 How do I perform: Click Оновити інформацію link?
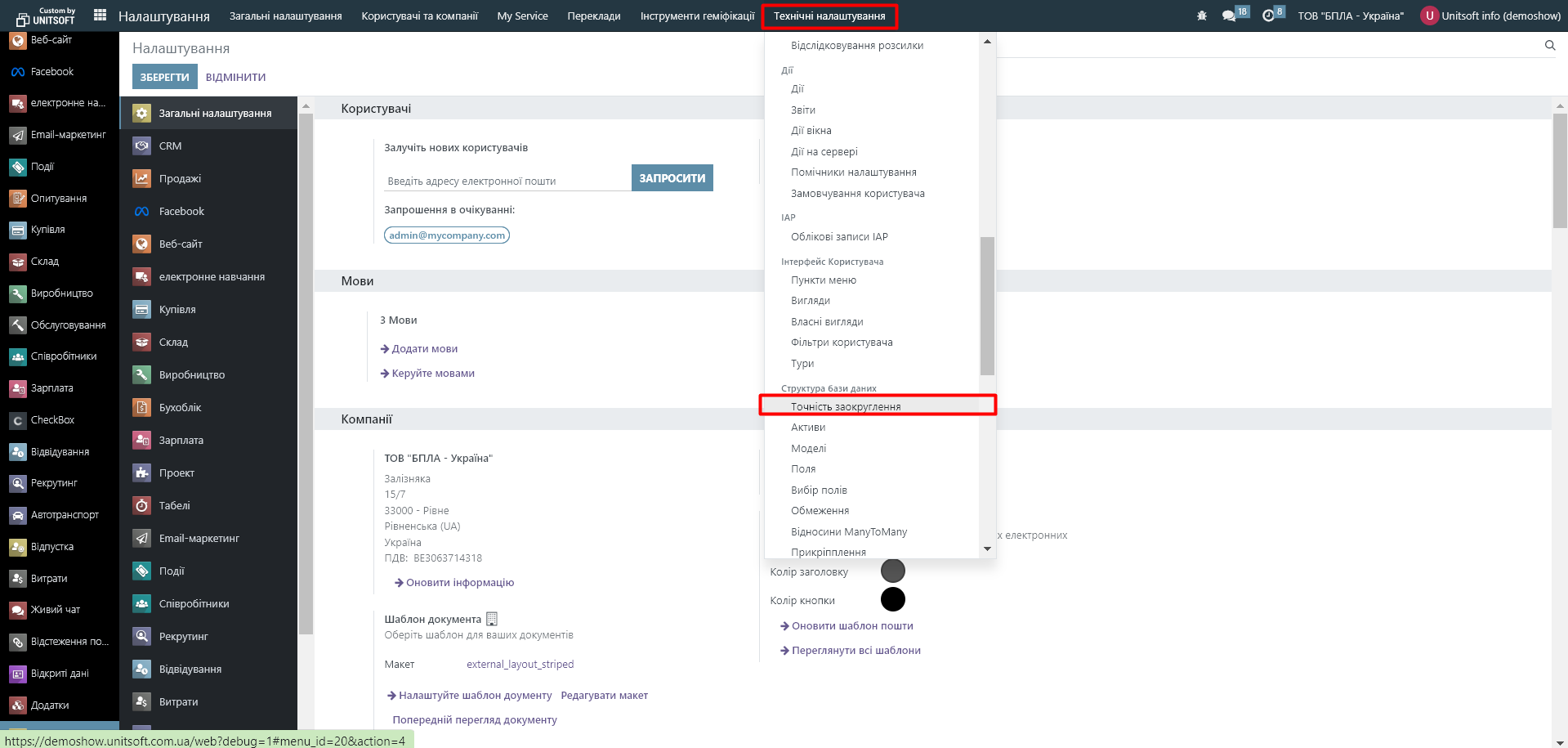click(x=454, y=582)
